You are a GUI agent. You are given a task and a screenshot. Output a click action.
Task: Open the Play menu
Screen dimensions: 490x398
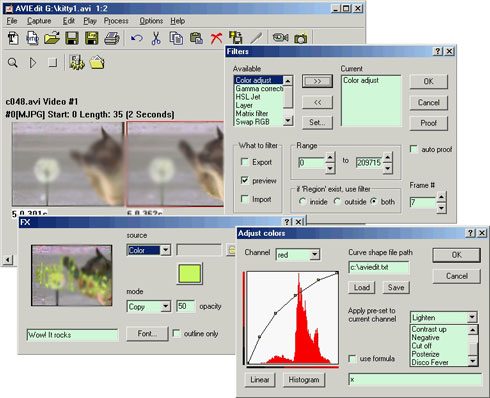(90, 21)
